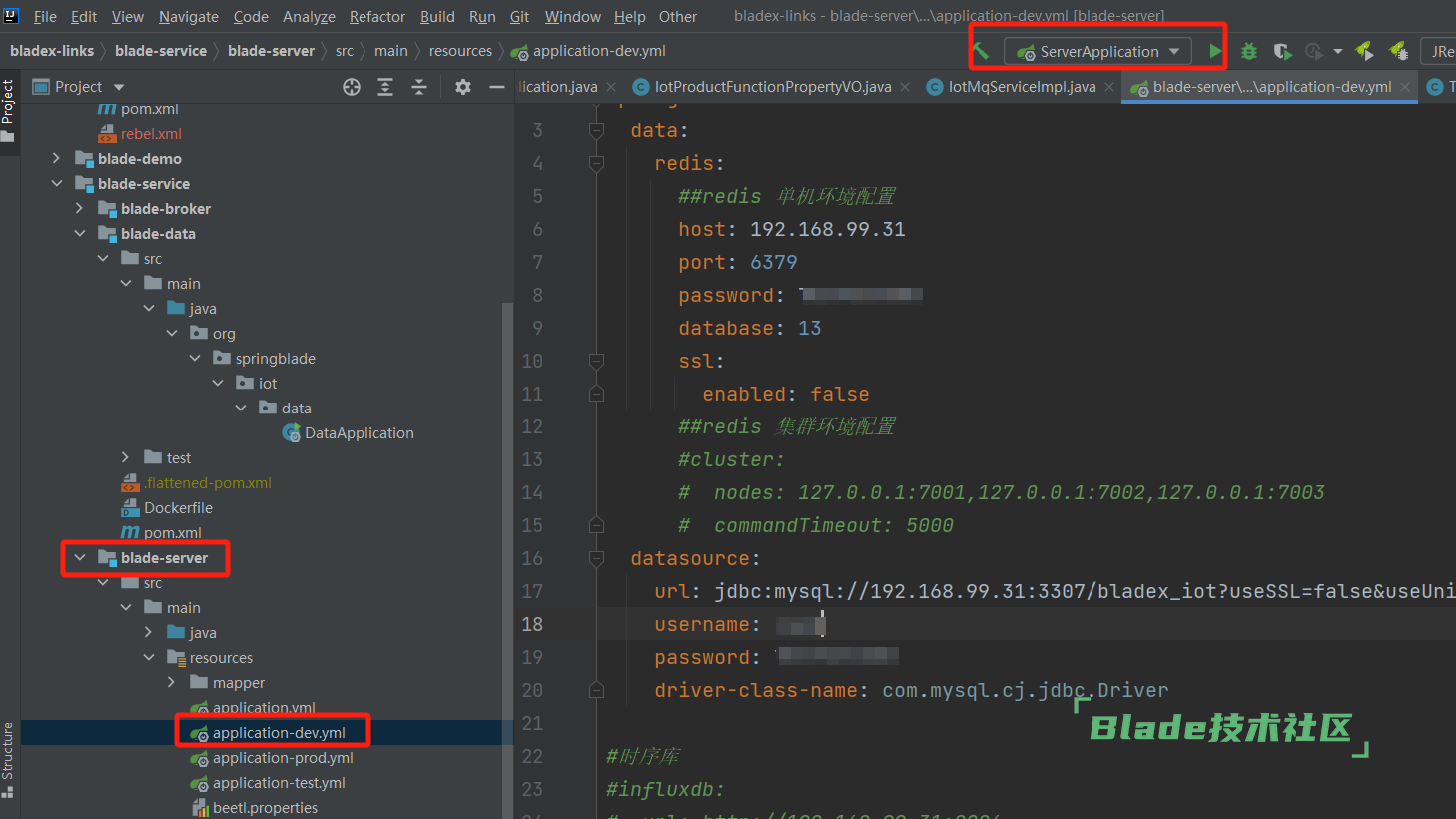Collapse the blade-data module
The height and width of the screenshot is (819, 1456).
pos(79,233)
